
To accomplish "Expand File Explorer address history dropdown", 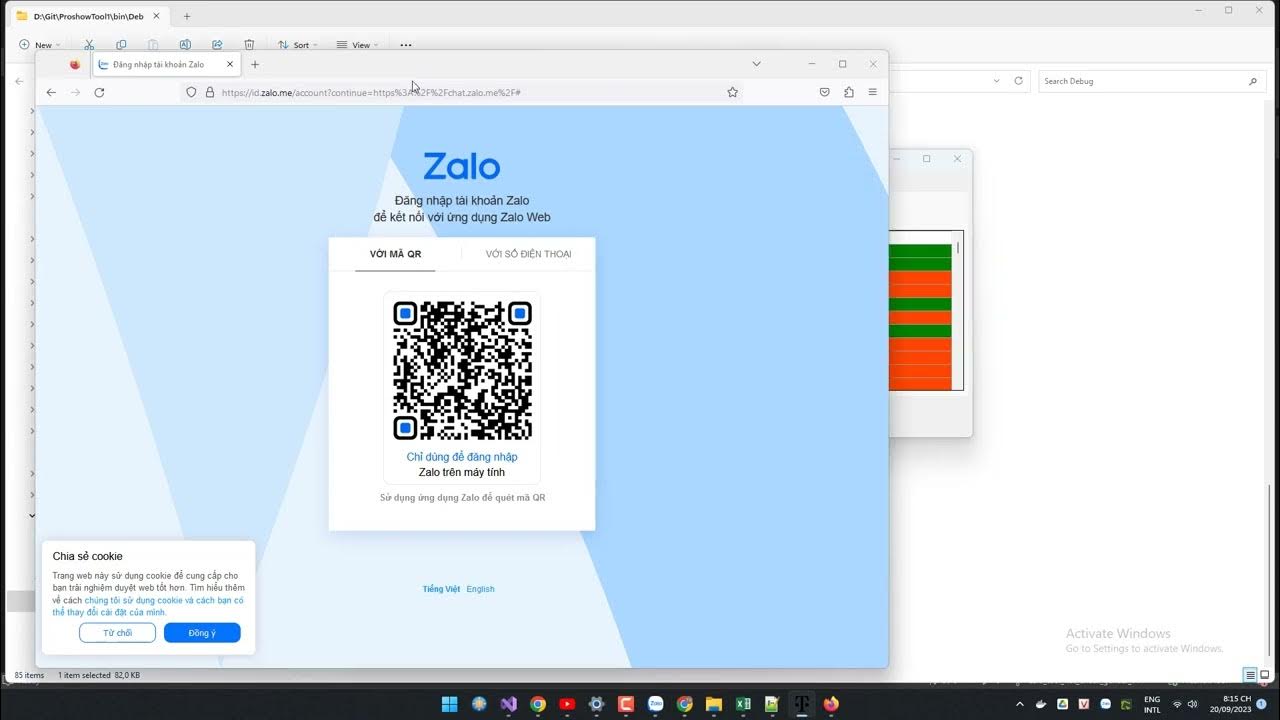I will 996,81.
